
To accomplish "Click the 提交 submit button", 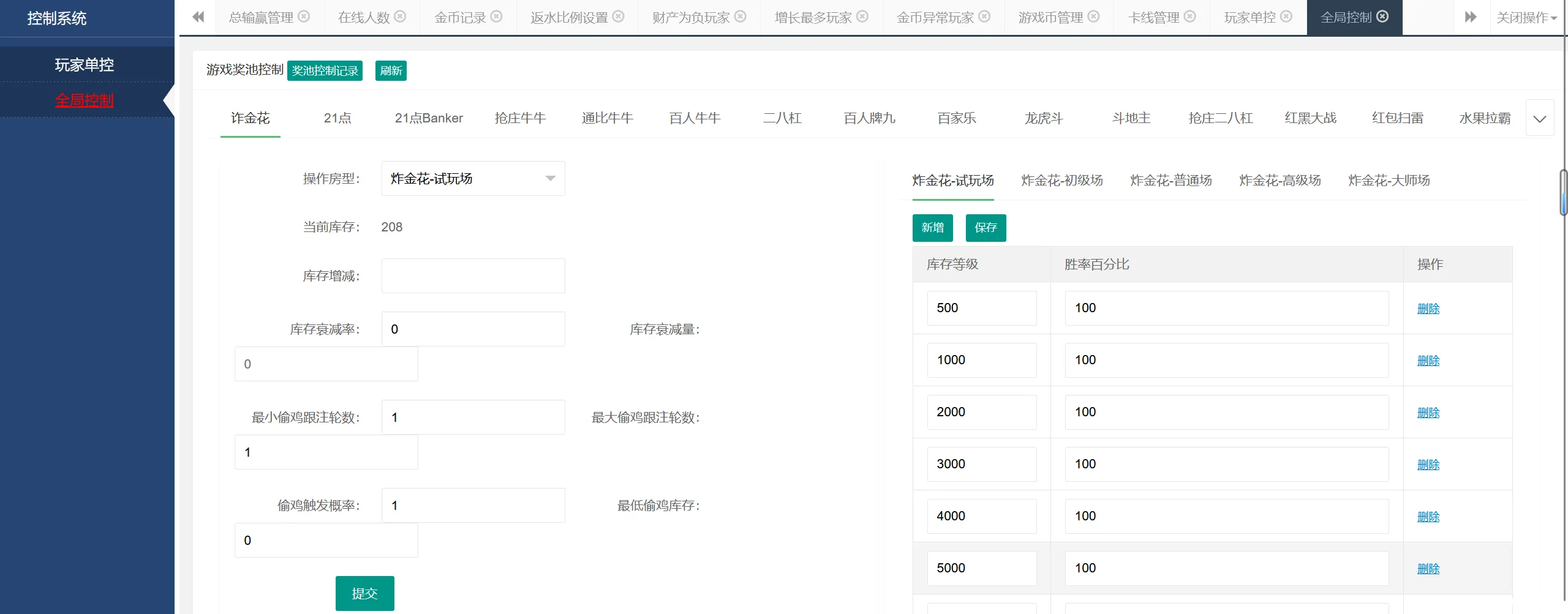I will 364,593.
